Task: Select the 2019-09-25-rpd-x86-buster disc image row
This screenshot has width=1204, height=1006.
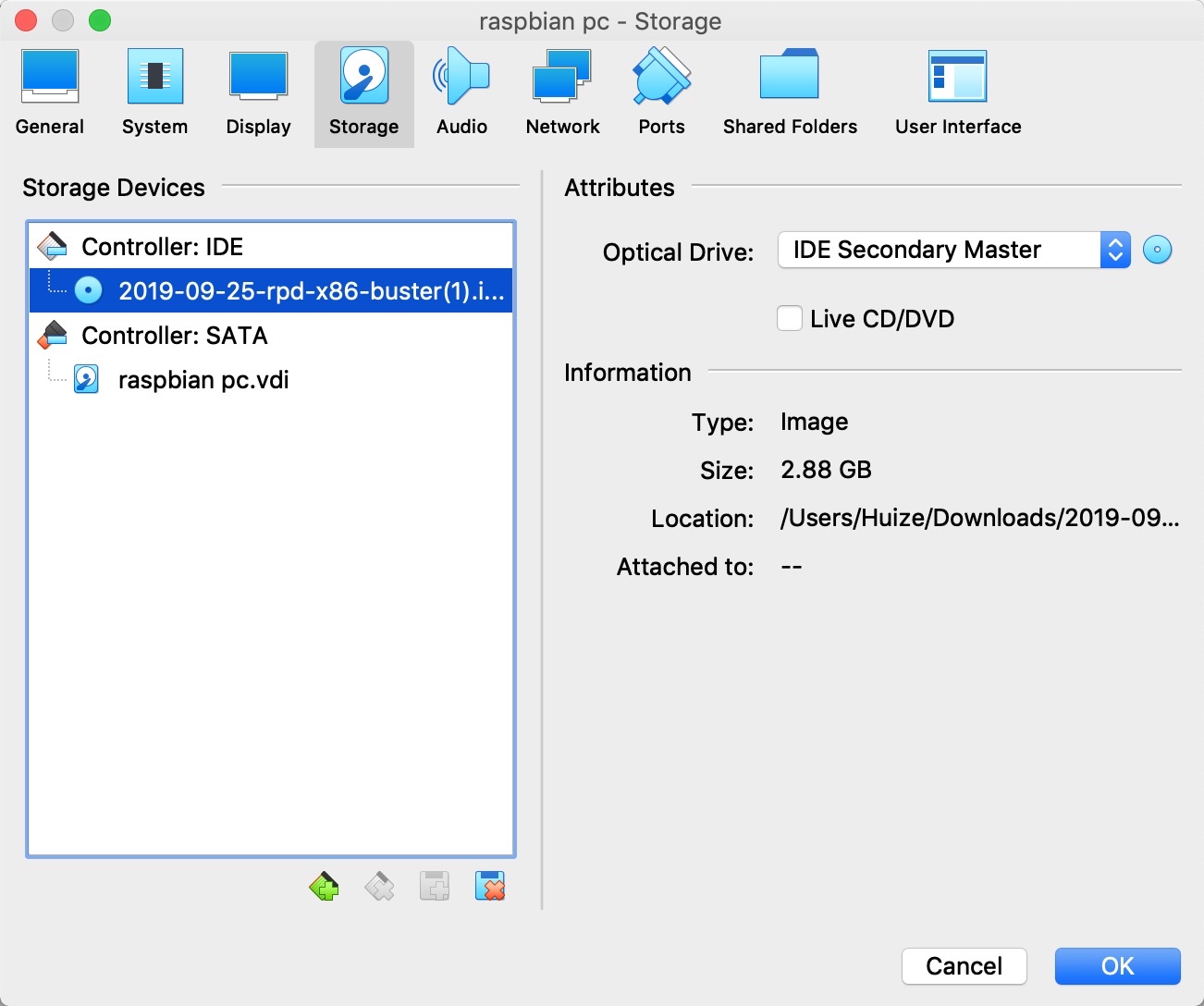Action: (271, 290)
